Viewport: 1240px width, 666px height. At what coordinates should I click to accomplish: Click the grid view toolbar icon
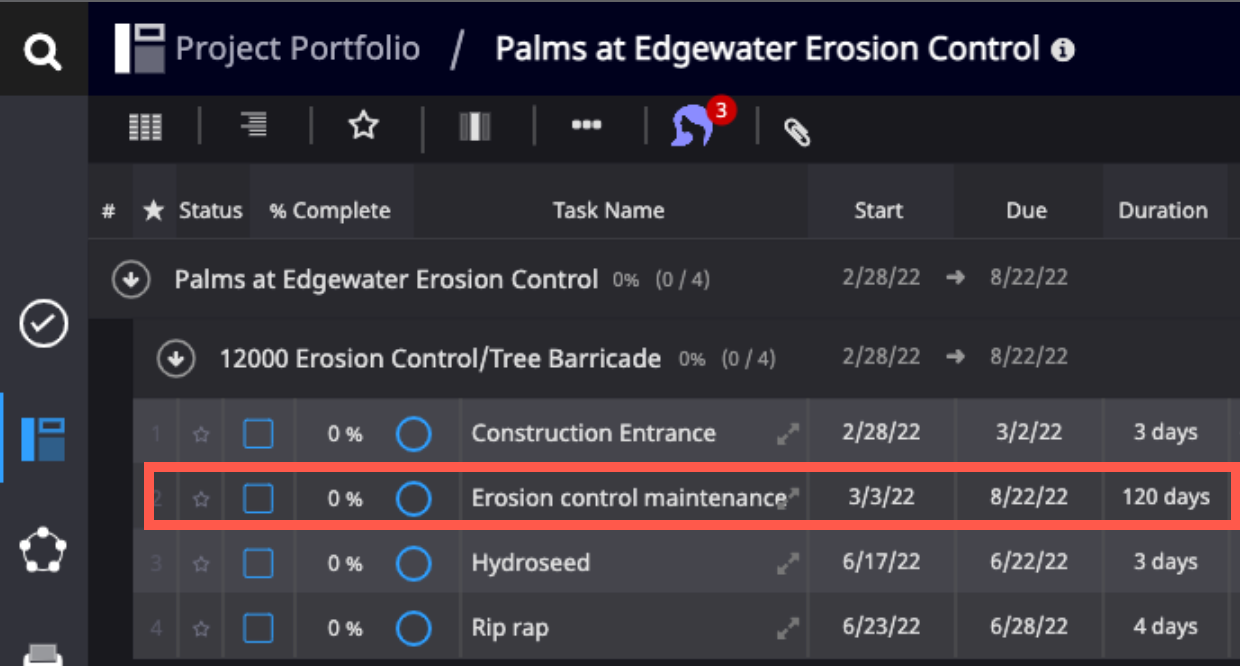[x=146, y=127]
